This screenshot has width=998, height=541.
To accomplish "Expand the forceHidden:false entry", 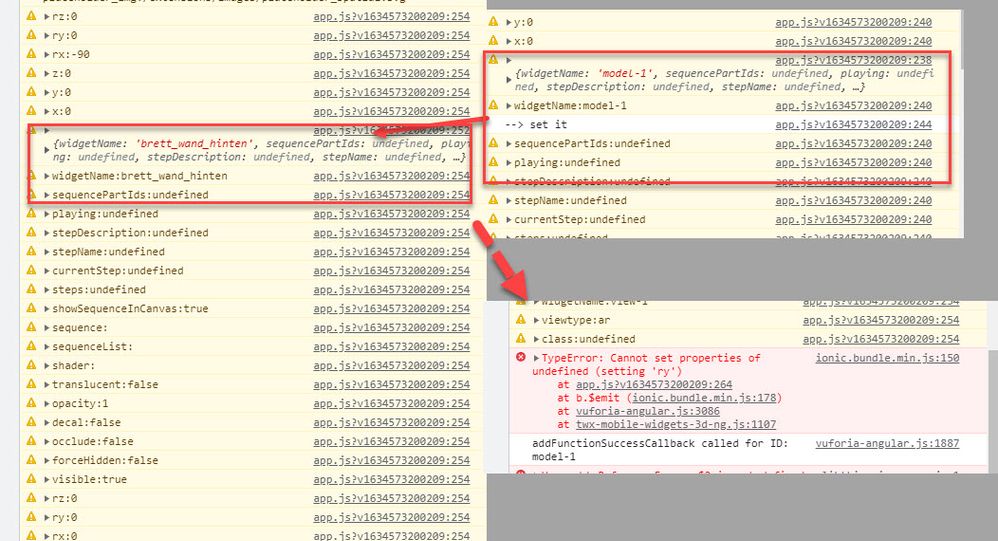I will [46, 460].
